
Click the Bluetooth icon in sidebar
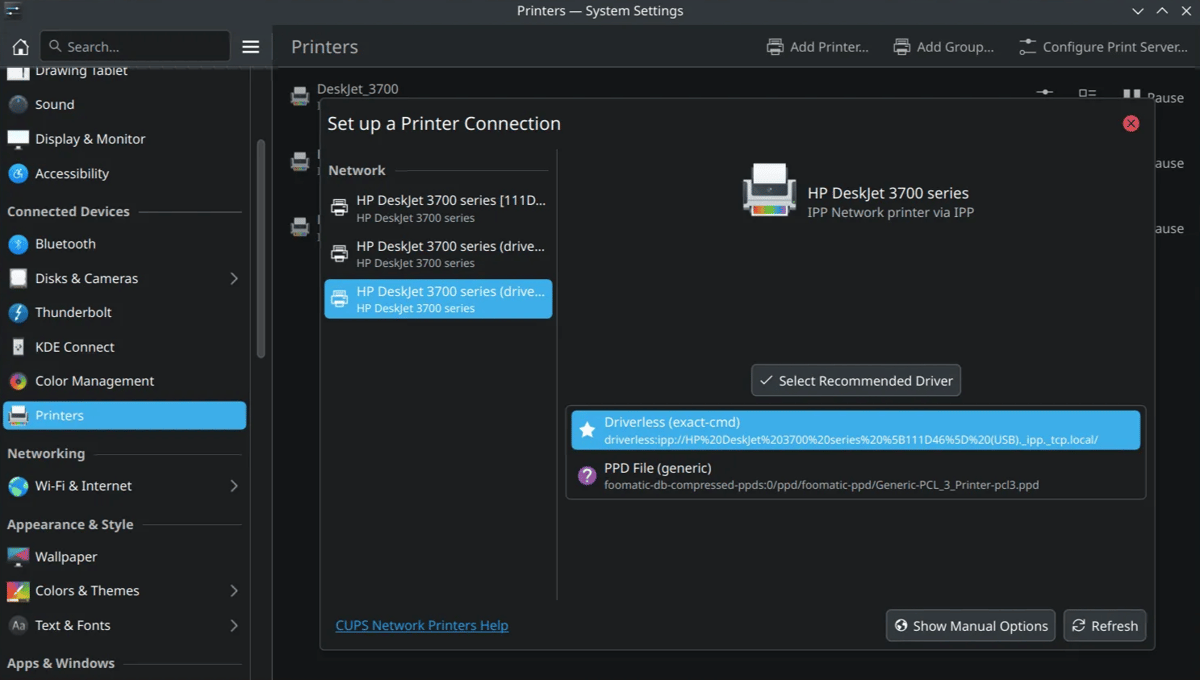(18, 244)
